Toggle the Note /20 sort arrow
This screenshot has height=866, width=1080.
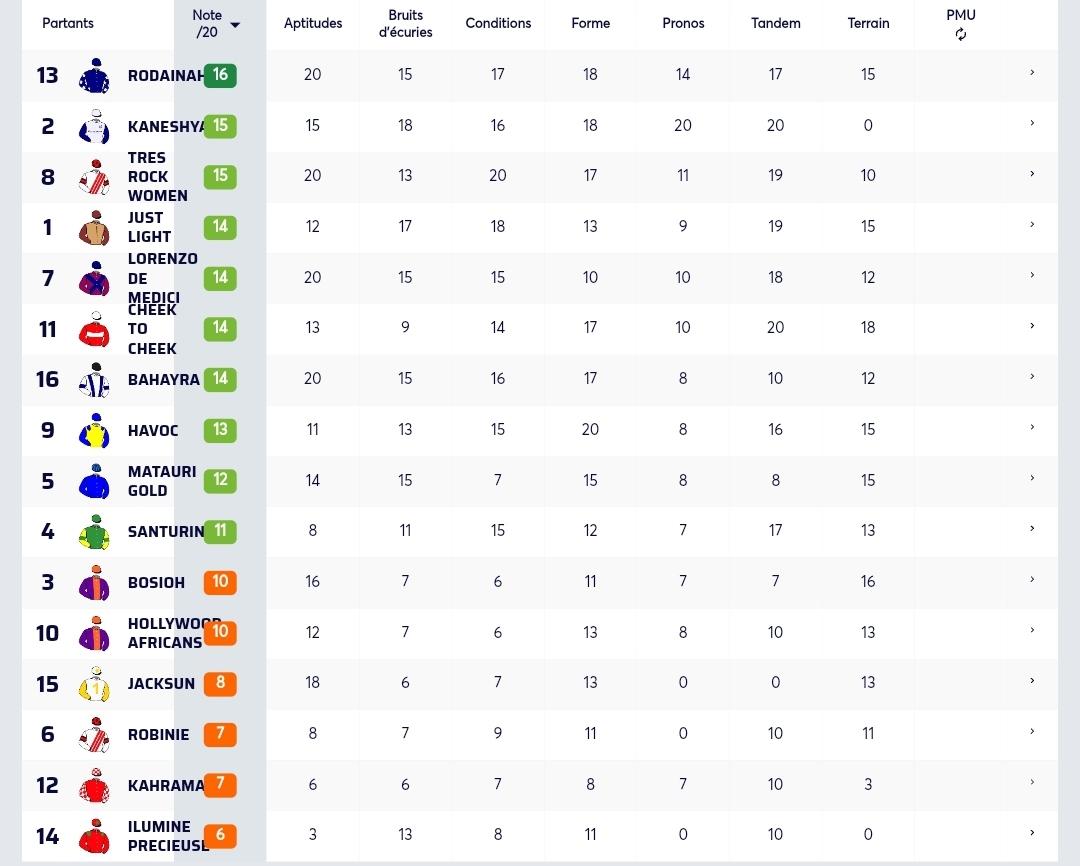tap(235, 25)
